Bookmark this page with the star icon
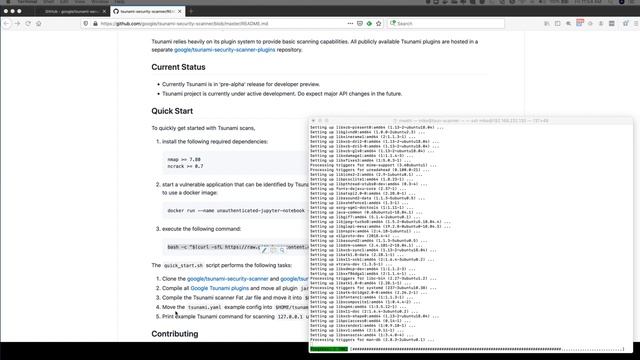640x360 pixels. [x=378, y=24]
